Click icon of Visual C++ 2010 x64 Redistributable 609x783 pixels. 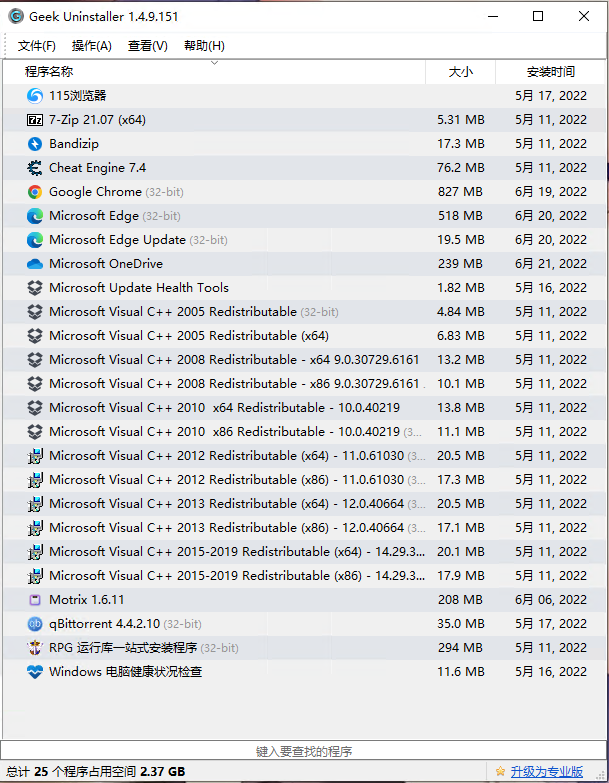[x=35, y=407]
